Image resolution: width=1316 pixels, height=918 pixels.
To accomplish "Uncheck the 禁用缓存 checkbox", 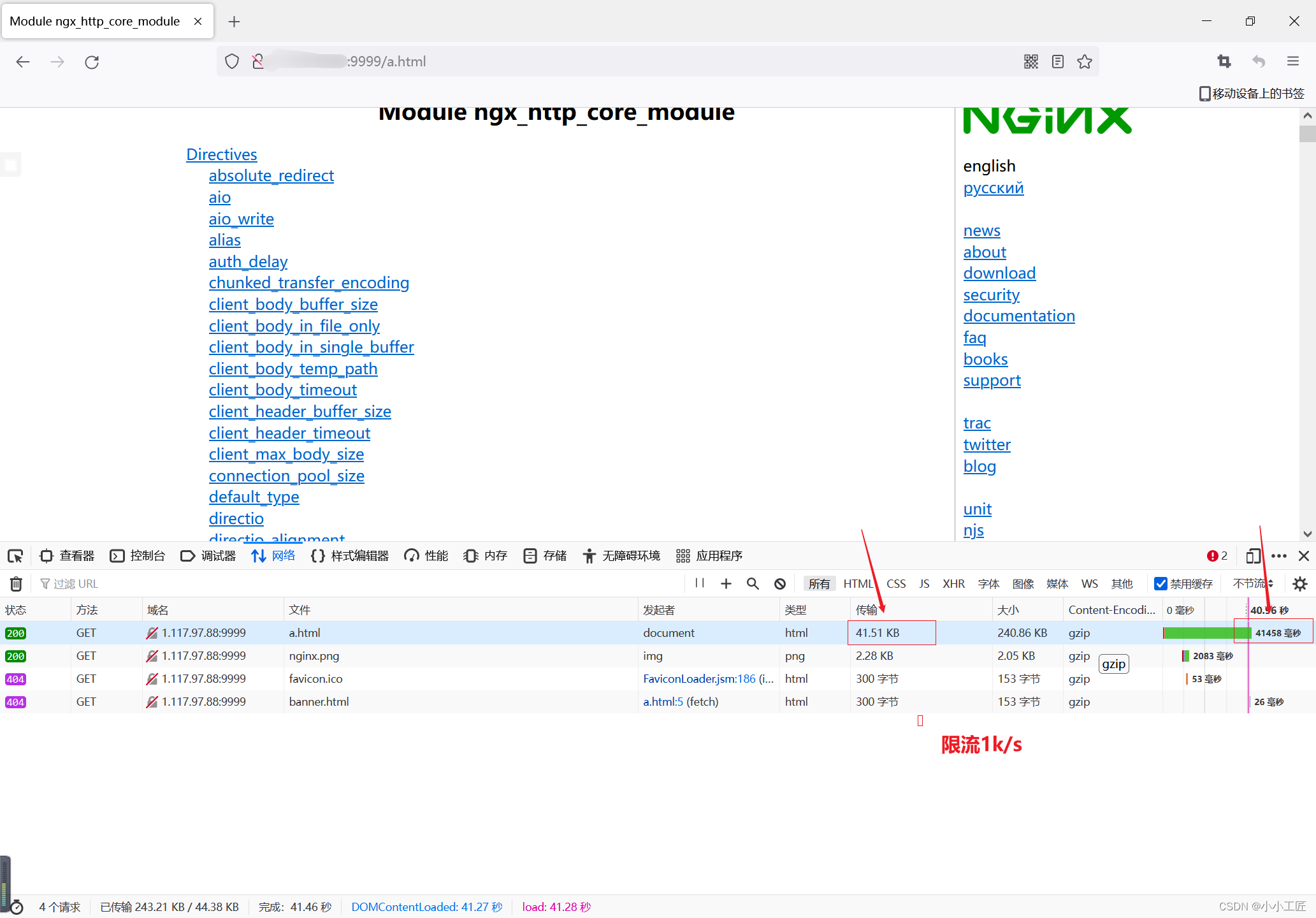I will [x=1161, y=583].
